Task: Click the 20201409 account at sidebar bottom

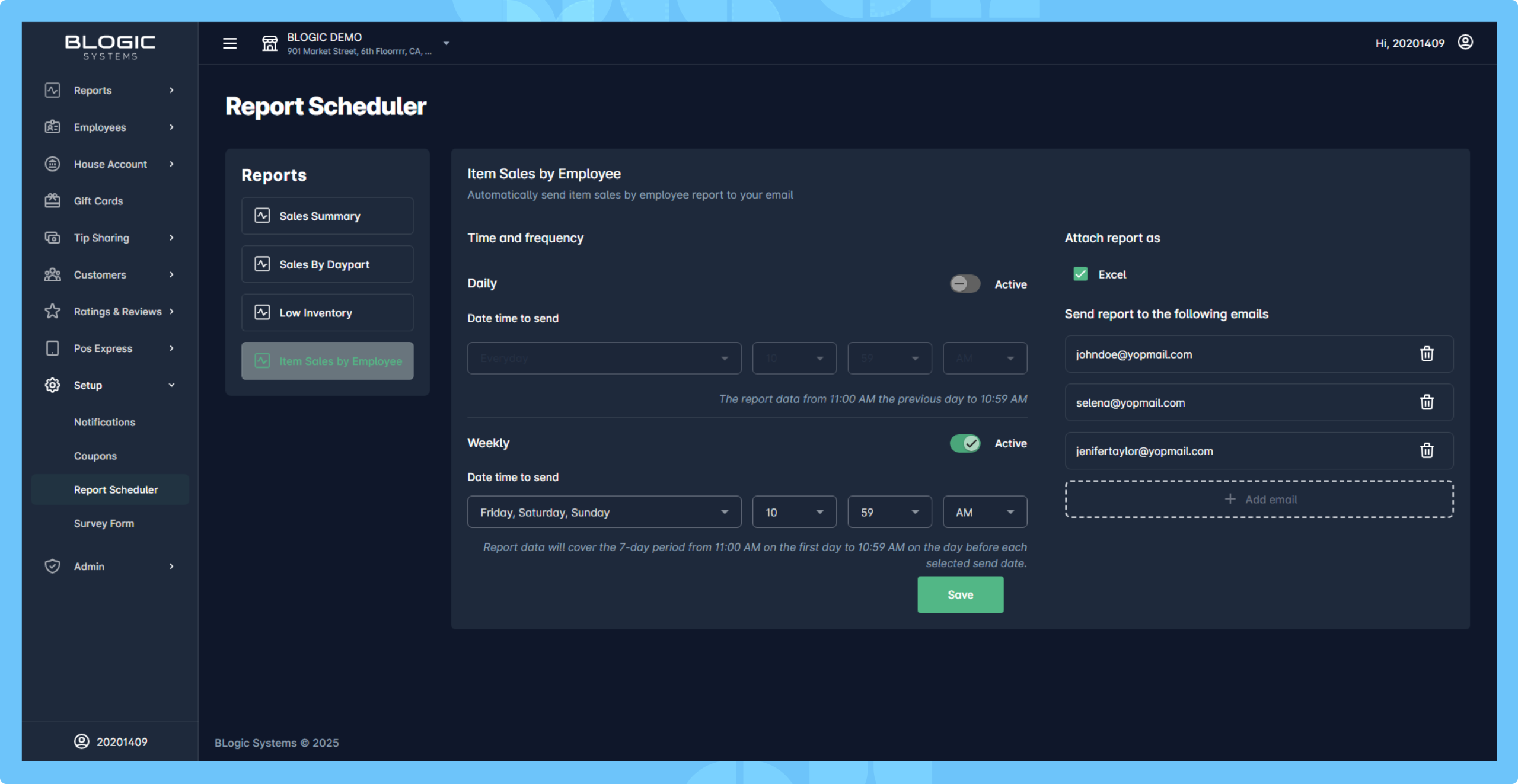Action: click(111, 741)
